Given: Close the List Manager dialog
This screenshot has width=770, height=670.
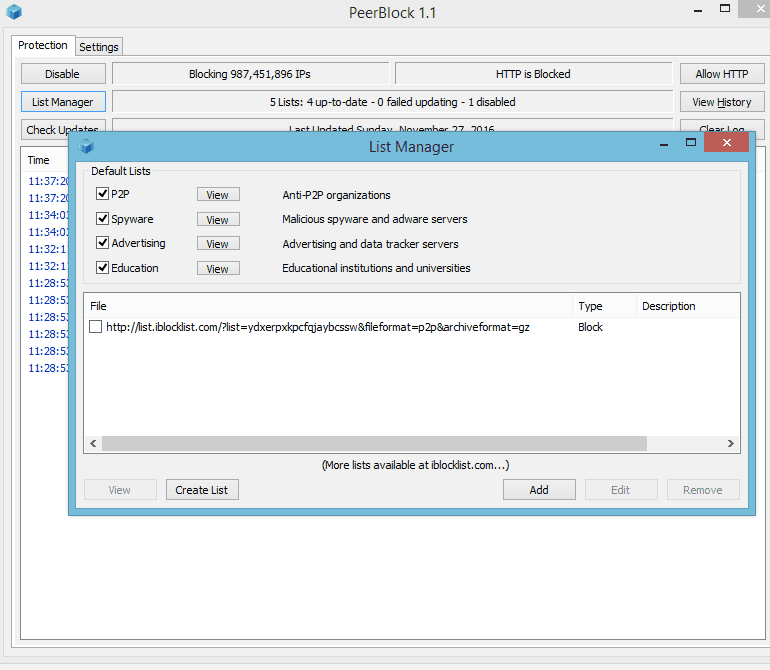Looking at the screenshot, I should click(726, 142).
